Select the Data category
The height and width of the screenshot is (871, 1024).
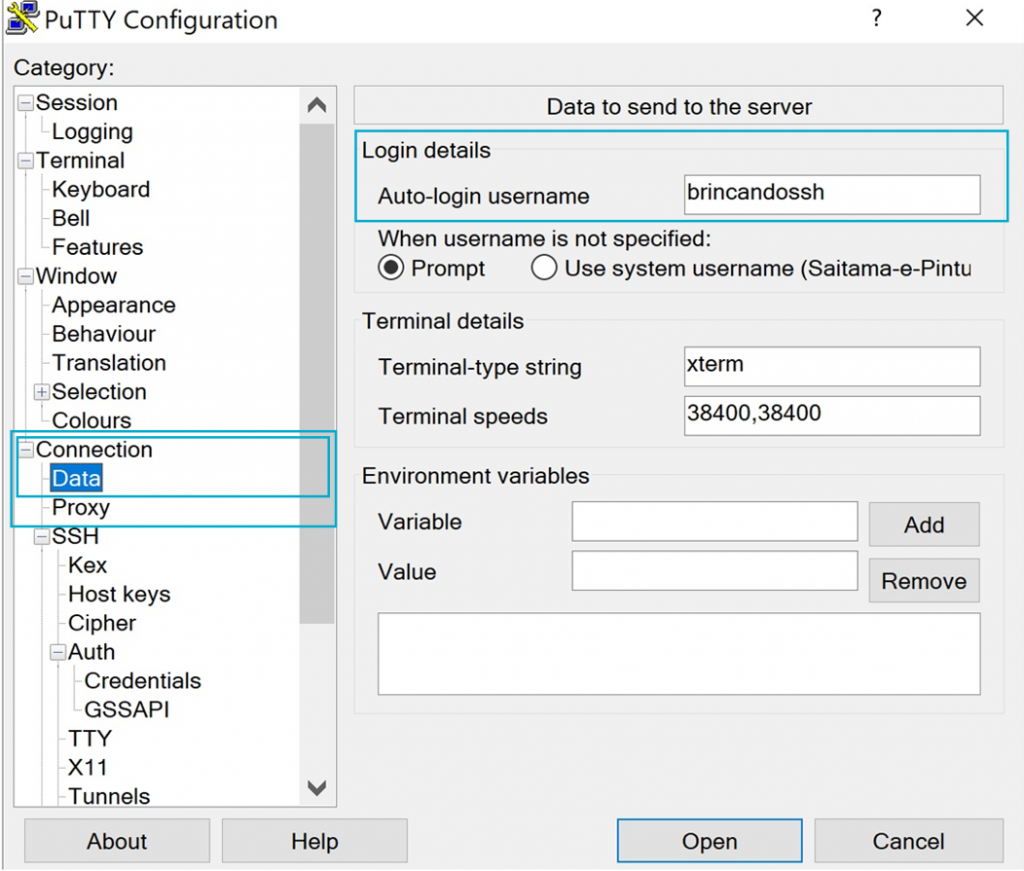coord(76,478)
